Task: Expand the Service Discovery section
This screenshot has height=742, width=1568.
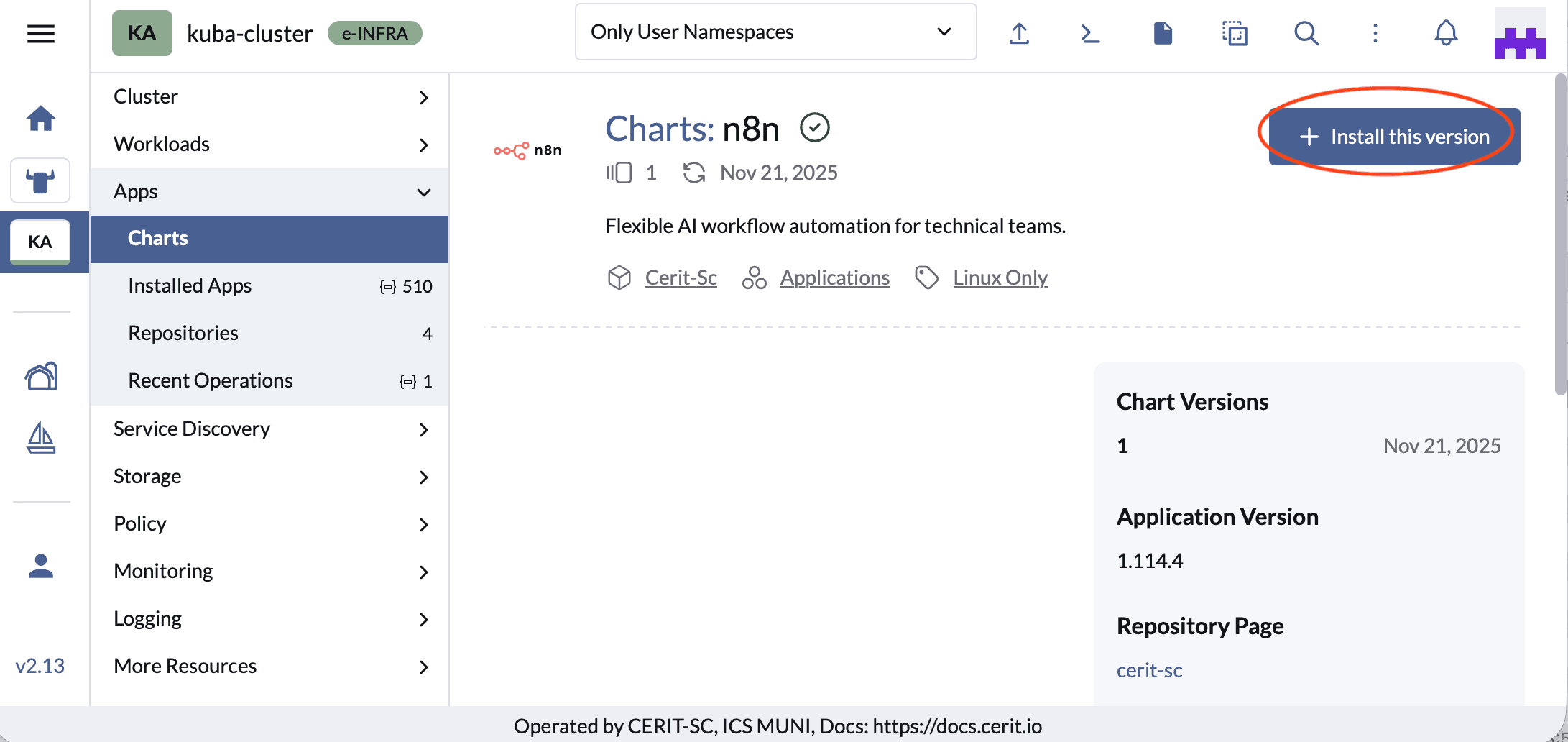Action: point(269,429)
